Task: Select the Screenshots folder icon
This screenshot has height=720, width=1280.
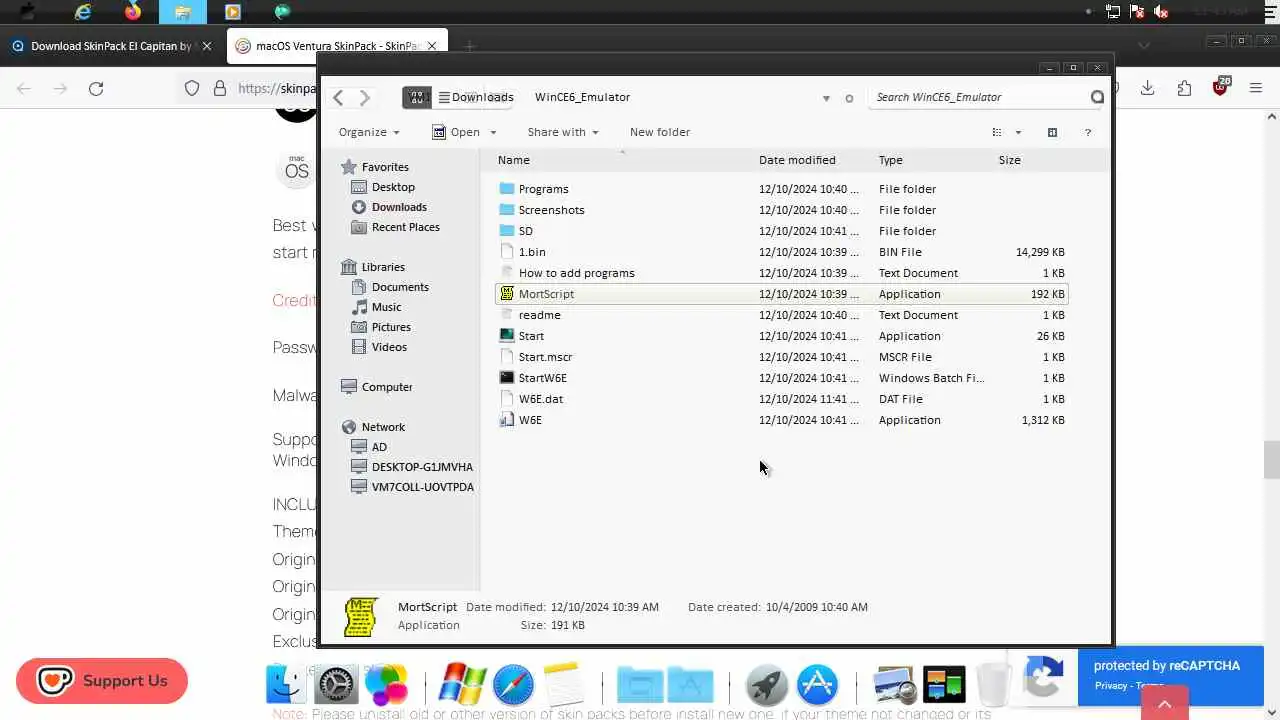Action: pos(507,210)
